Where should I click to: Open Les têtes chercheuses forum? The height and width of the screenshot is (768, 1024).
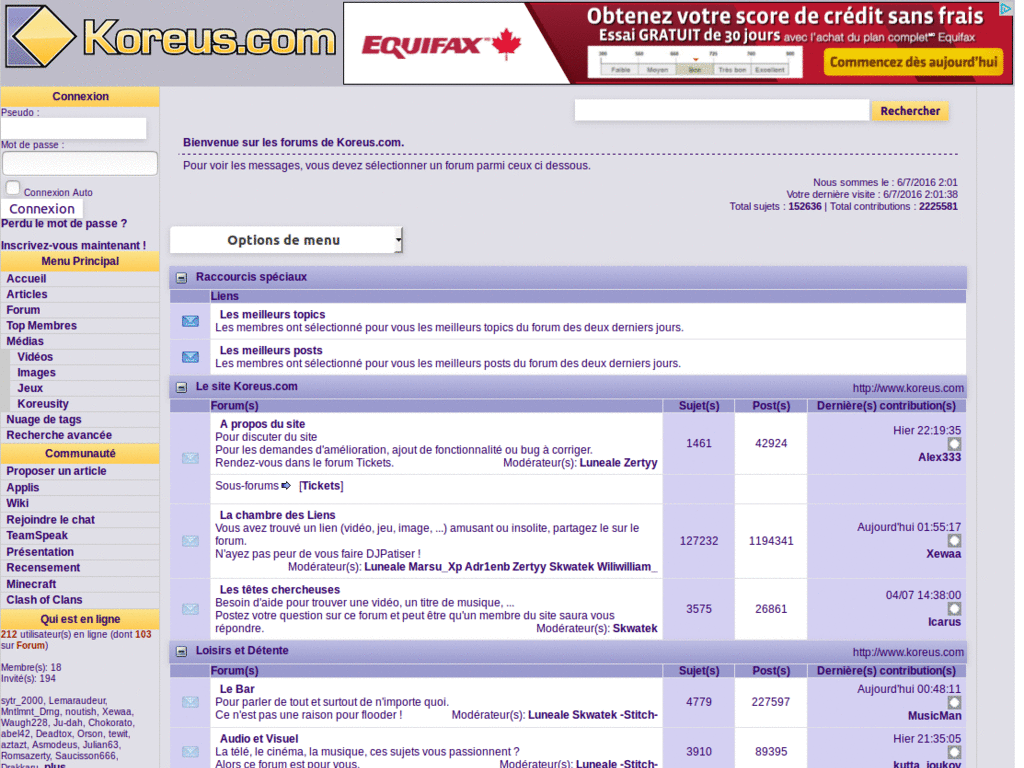280,590
